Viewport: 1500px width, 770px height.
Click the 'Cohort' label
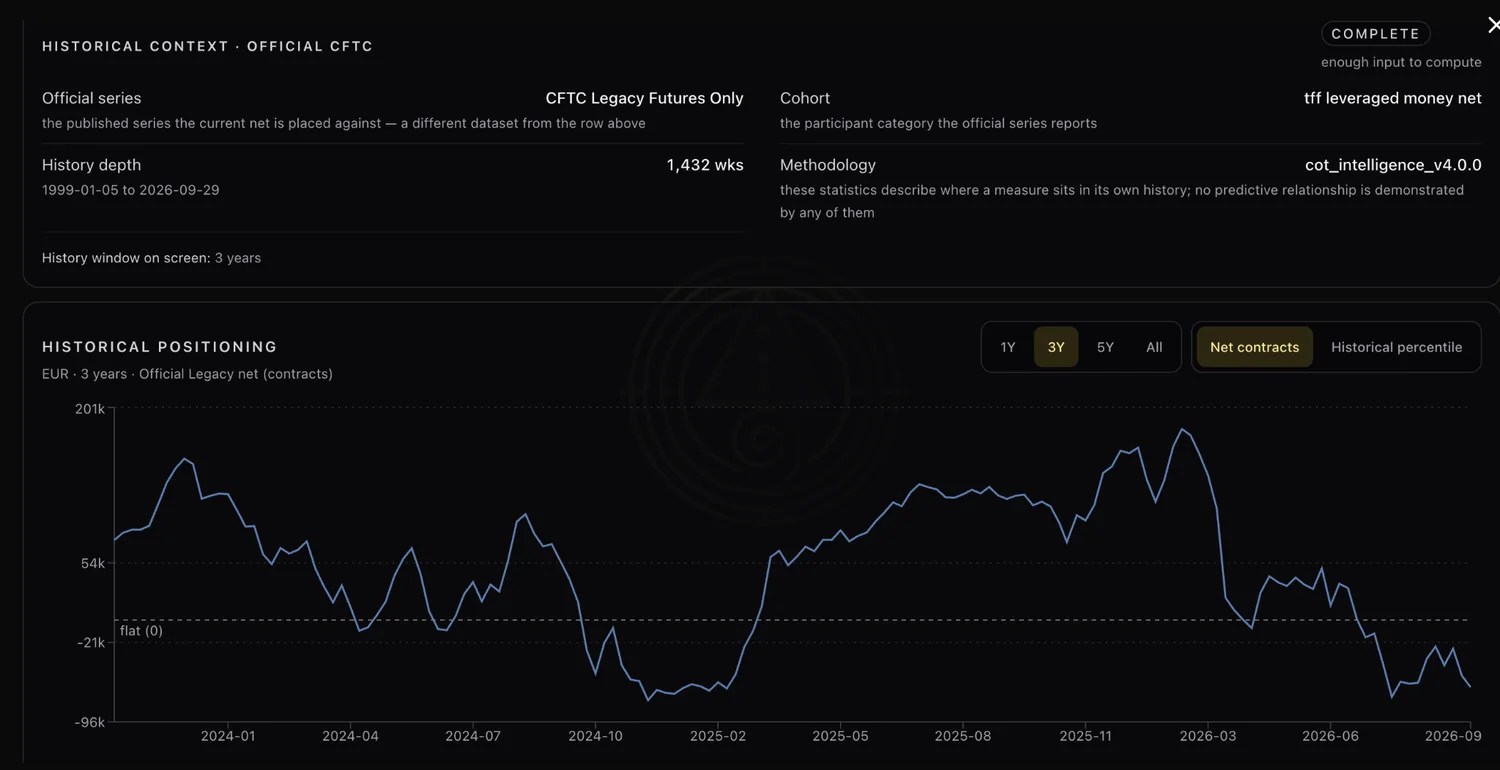coord(805,98)
